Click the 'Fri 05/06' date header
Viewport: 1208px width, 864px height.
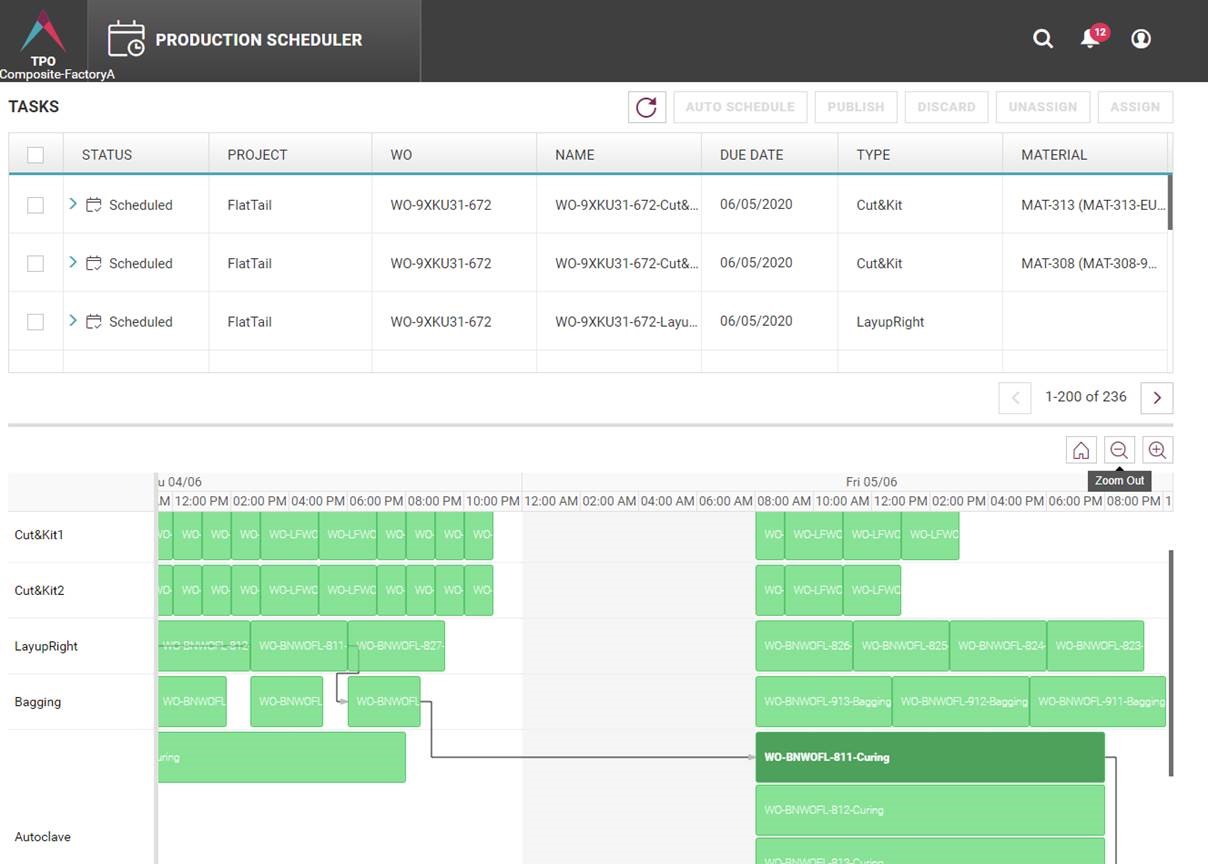pyautogui.click(x=872, y=482)
